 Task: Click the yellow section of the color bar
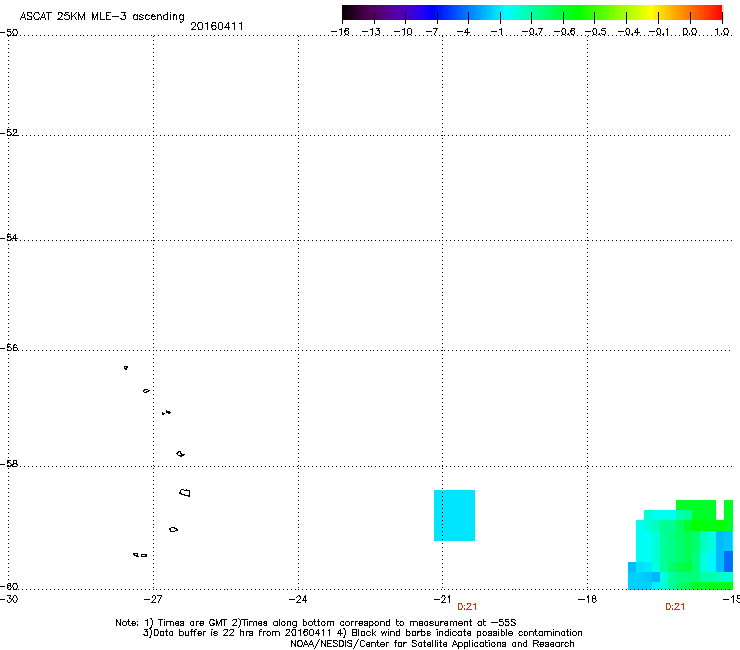pos(650,12)
